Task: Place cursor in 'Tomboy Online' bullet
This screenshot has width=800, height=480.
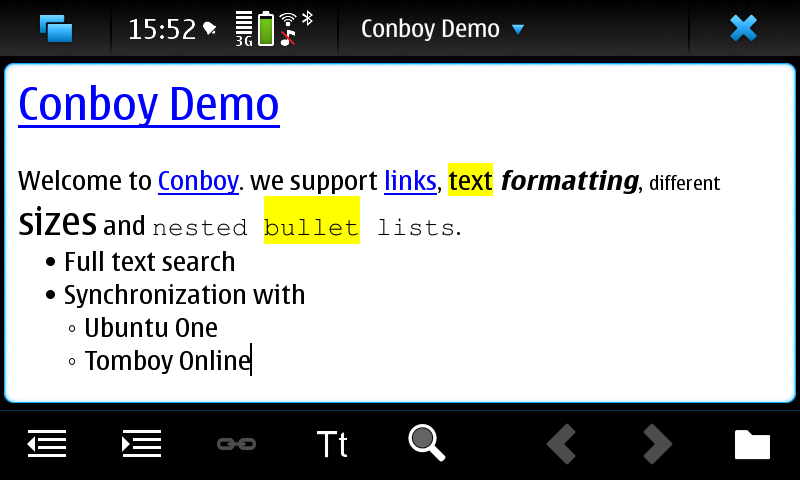Action: (167, 361)
